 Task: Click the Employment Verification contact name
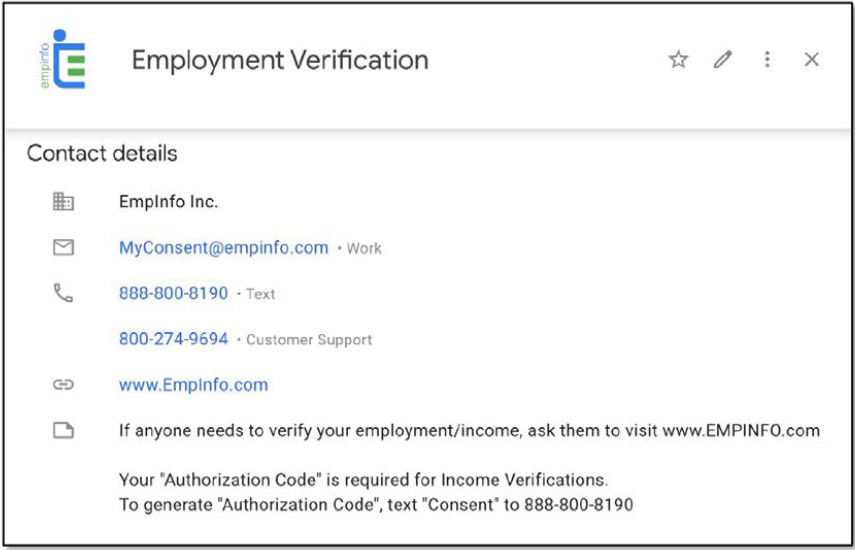coord(280,60)
